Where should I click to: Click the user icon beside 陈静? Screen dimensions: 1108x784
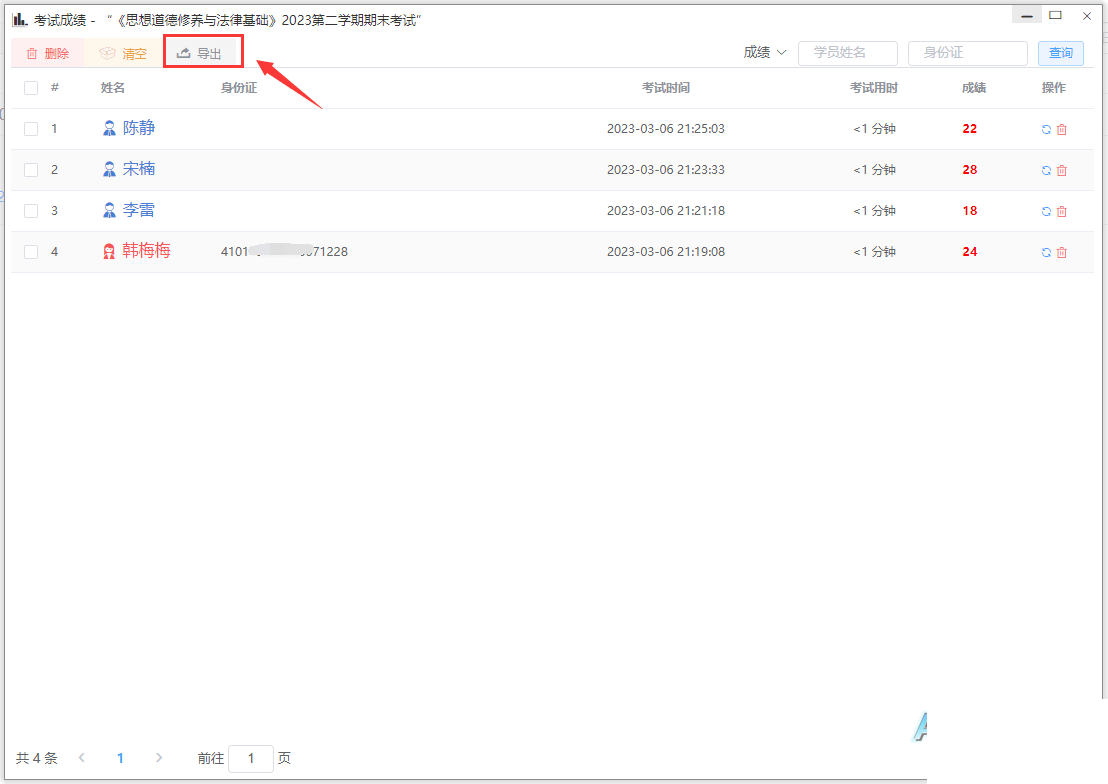109,129
